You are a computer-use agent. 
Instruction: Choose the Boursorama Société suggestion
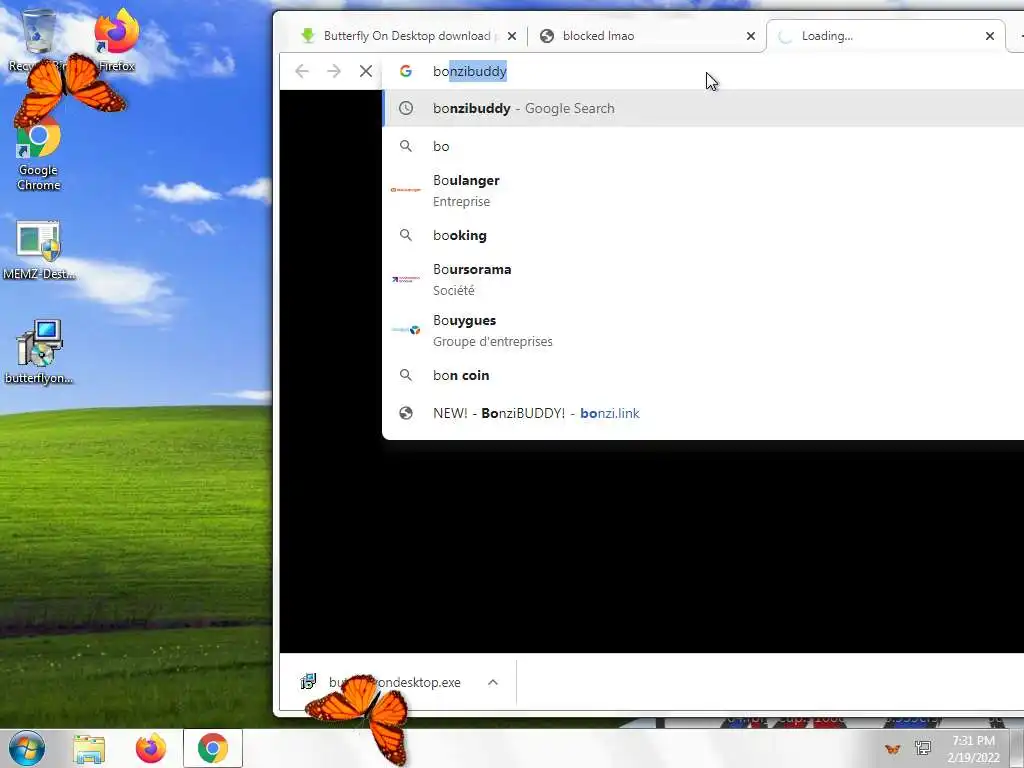click(x=703, y=279)
